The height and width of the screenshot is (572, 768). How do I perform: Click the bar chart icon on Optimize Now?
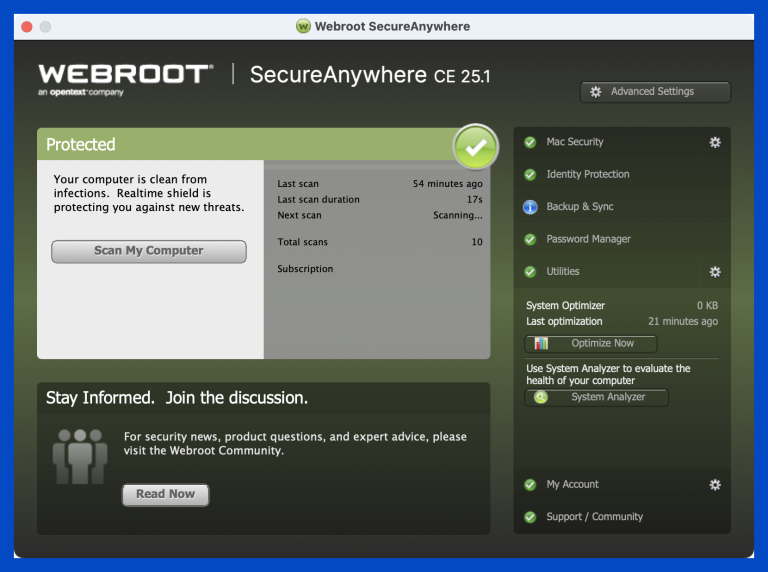click(541, 343)
